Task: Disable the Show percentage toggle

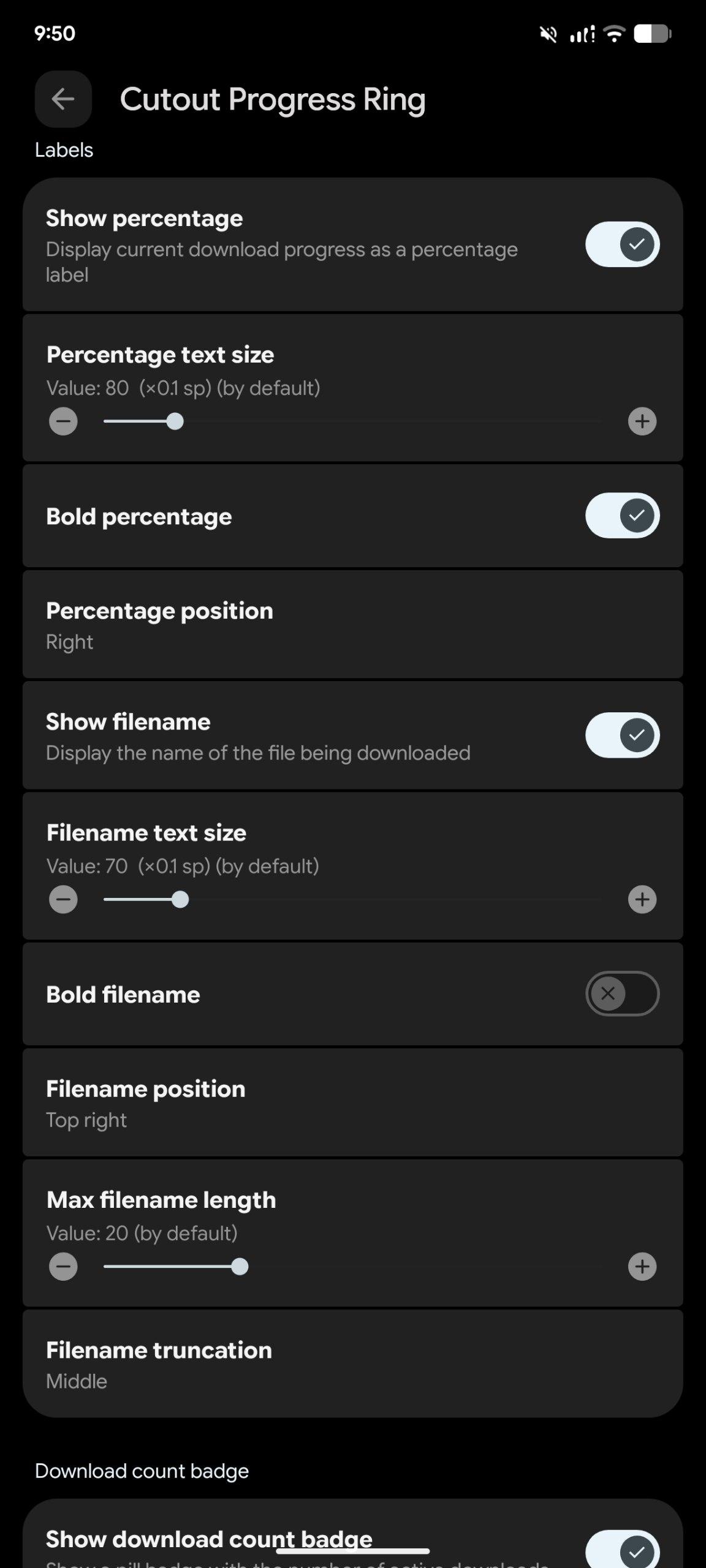Action: pos(622,244)
